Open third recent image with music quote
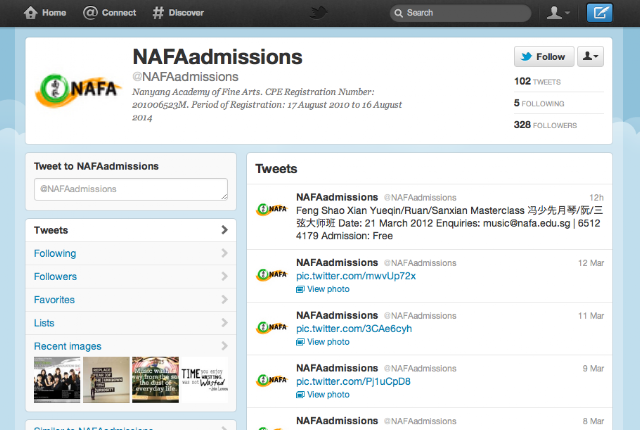The height and width of the screenshot is (430, 640). tap(155, 380)
